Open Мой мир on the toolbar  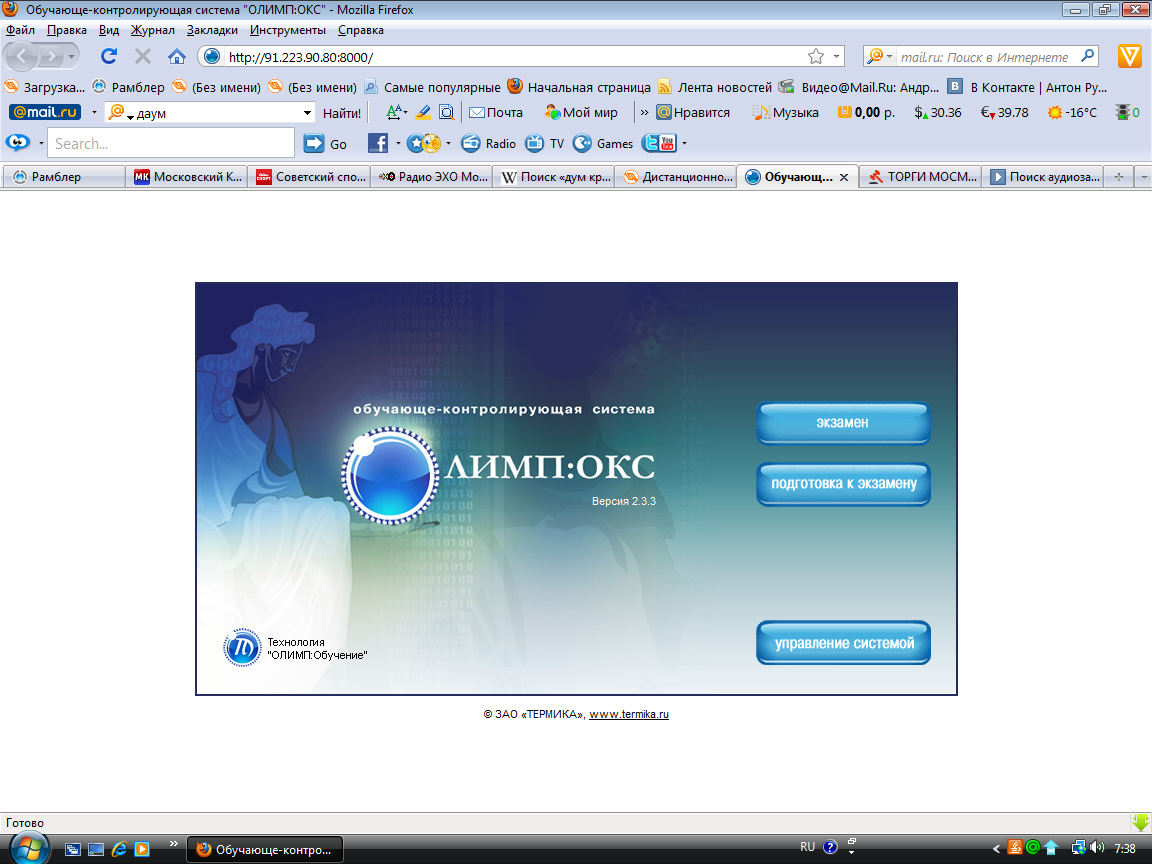[x=581, y=112]
